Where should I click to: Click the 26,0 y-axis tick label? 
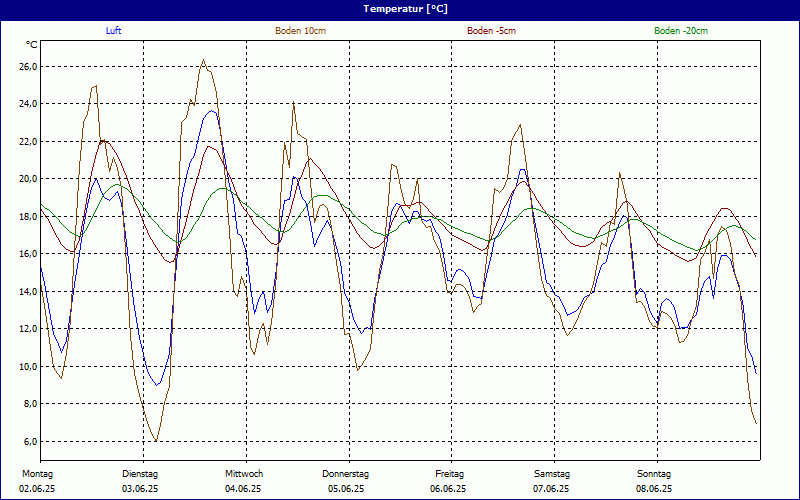(27, 66)
